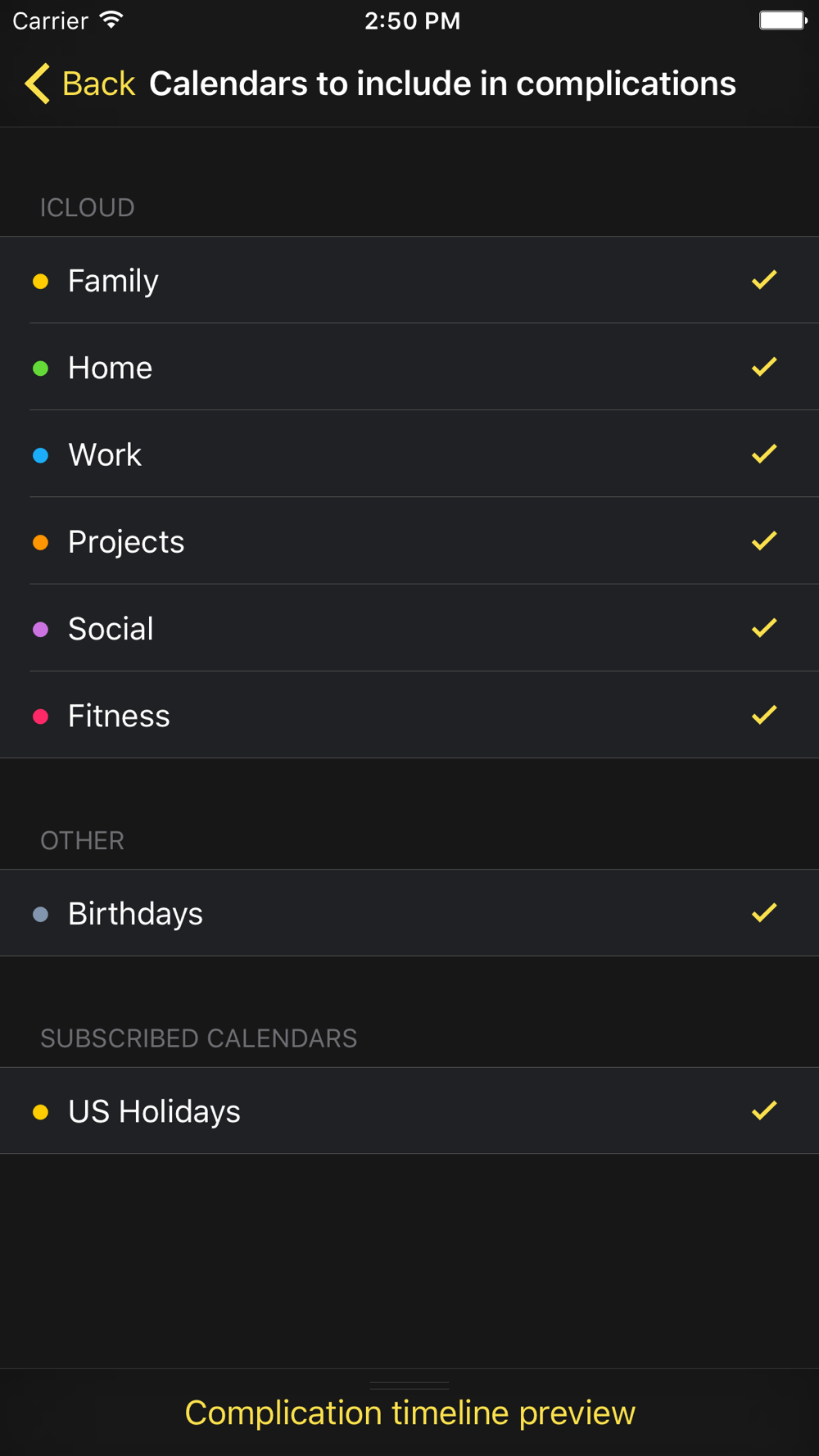819x1456 pixels.
Task: Tap the 2:50 PM status bar clock
Action: click(412, 20)
